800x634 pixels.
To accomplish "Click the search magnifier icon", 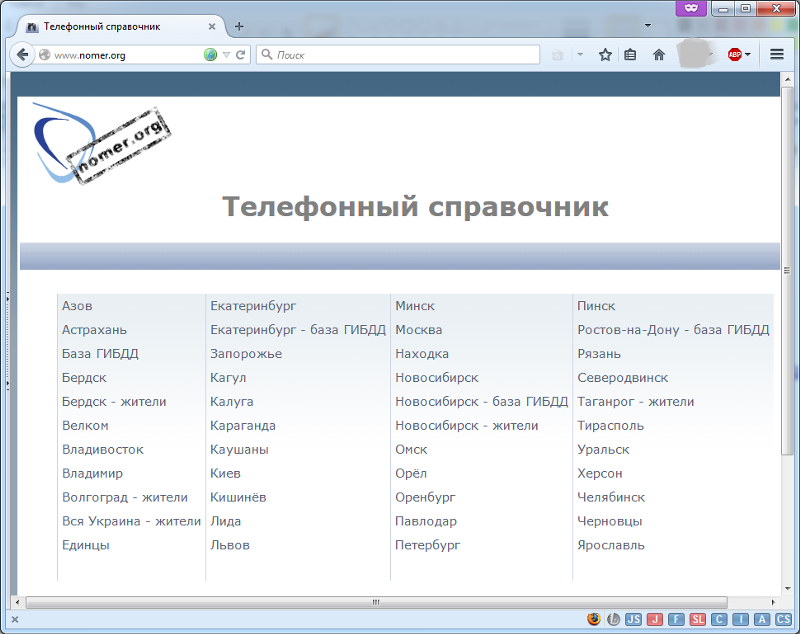I will 267,54.
